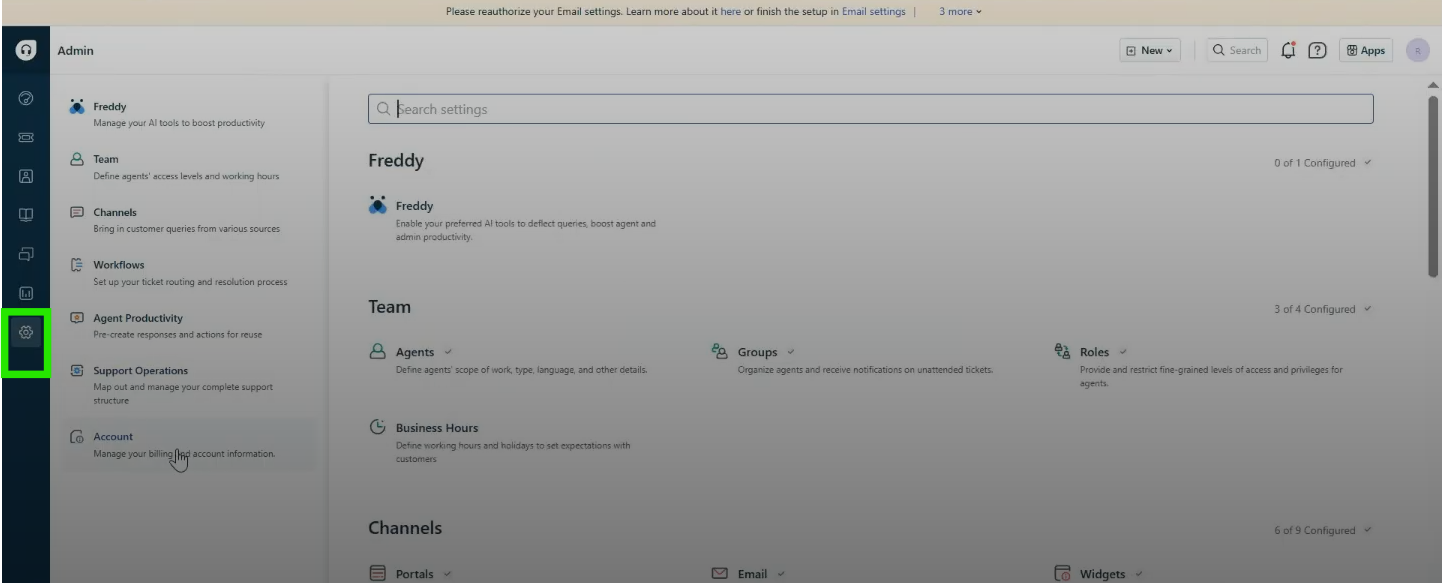Focus the Search settings field
Screen dimensions: 1442x583
(870, 109)
